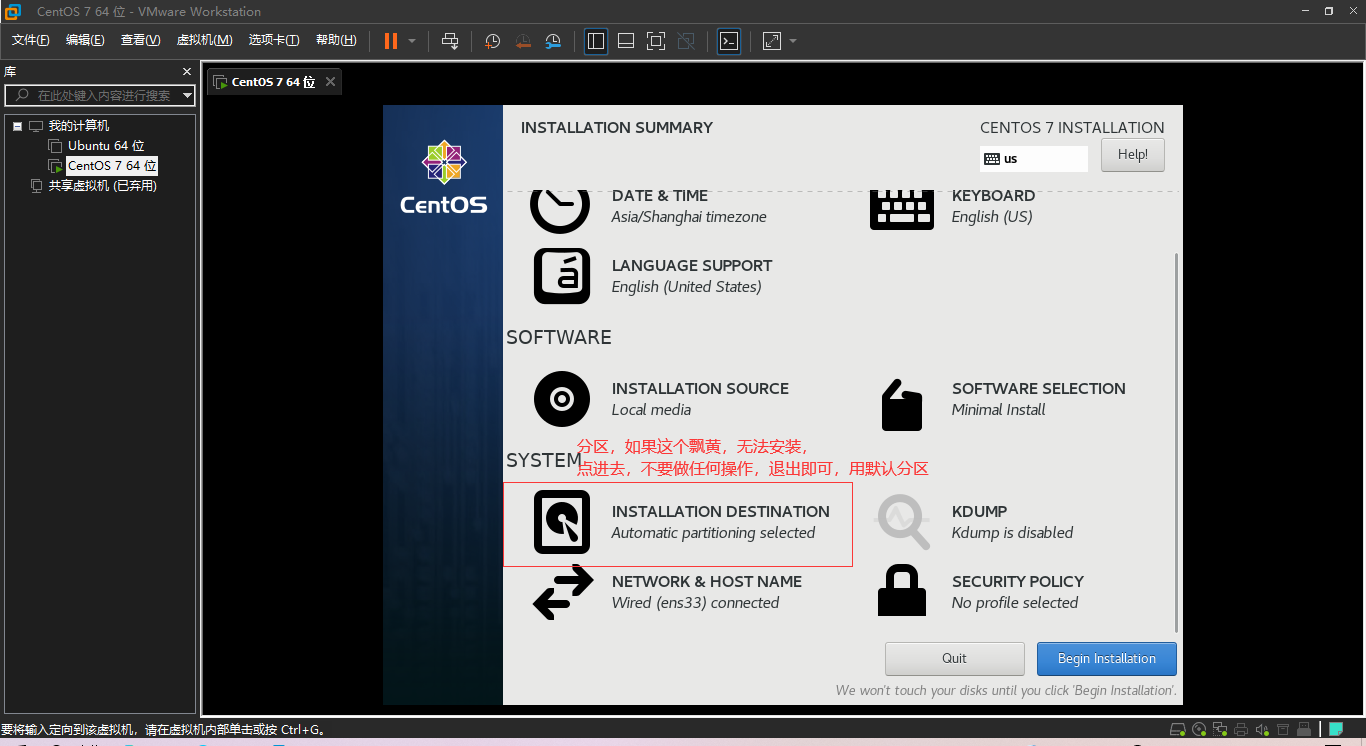Click the us keyboard layout indicator

[x=1033, y=159]
